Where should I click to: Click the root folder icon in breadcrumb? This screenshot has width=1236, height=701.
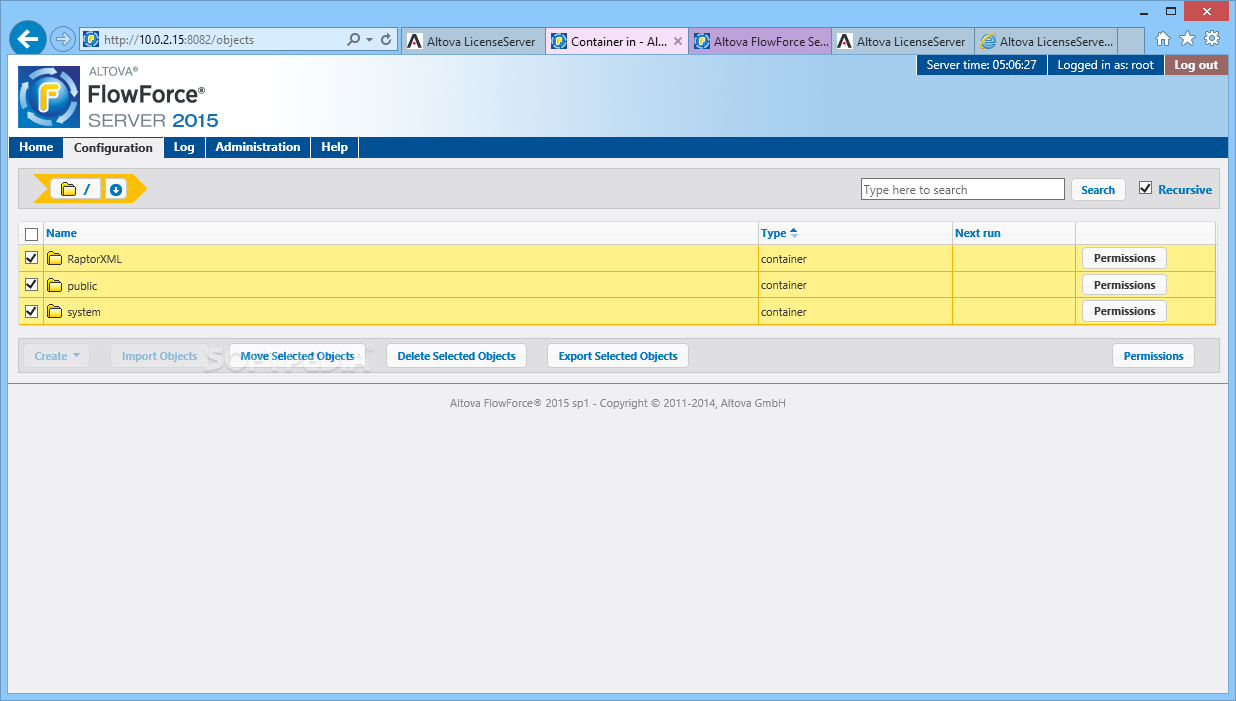[x=68, y=189]
